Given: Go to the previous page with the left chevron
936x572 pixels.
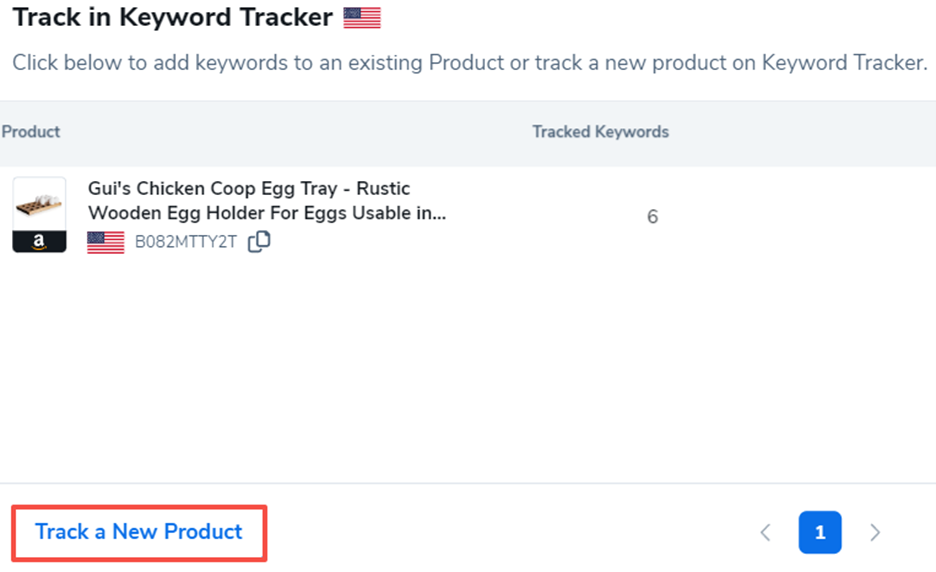Looking at the screenshot, I should [x=765, y=532].
